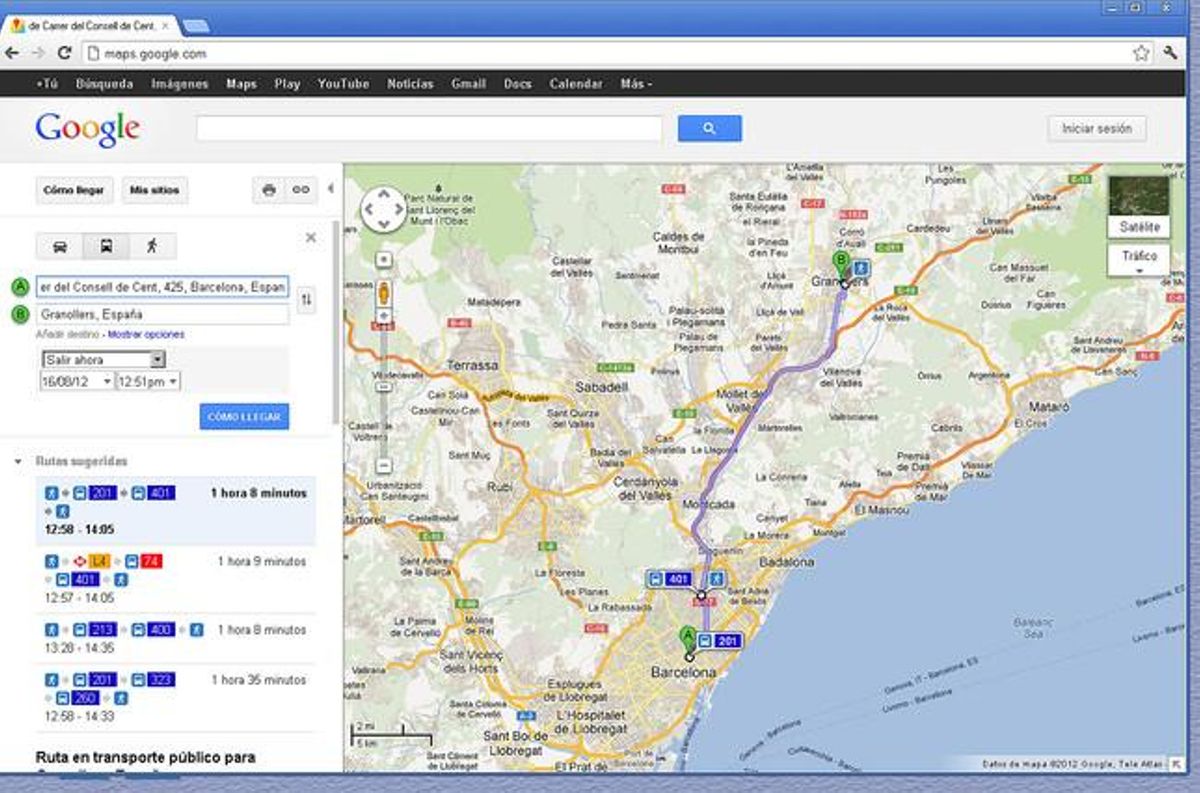Select the blue search magnifier button
Image resolution: width=1200 pixels, height=793 pixels.
coord(710,128)
